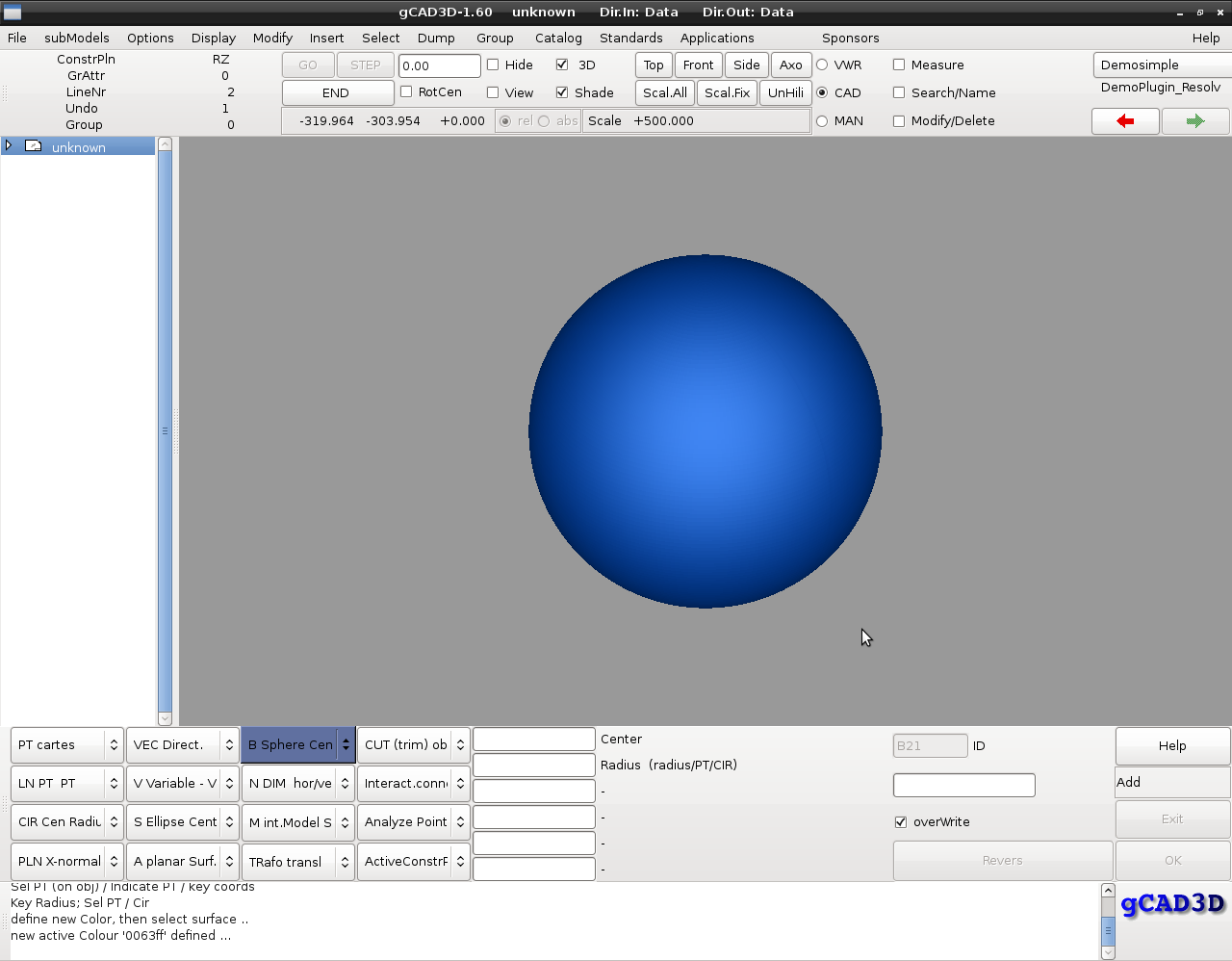Click the 0.00 value input field

coord(440,65)
